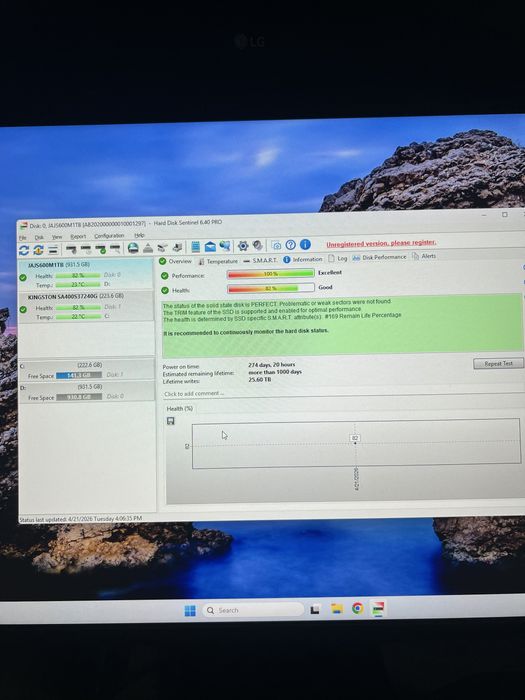Open the Report menu
The height and width of the screenshot is (700, 525).
click(x=78, y=237)
